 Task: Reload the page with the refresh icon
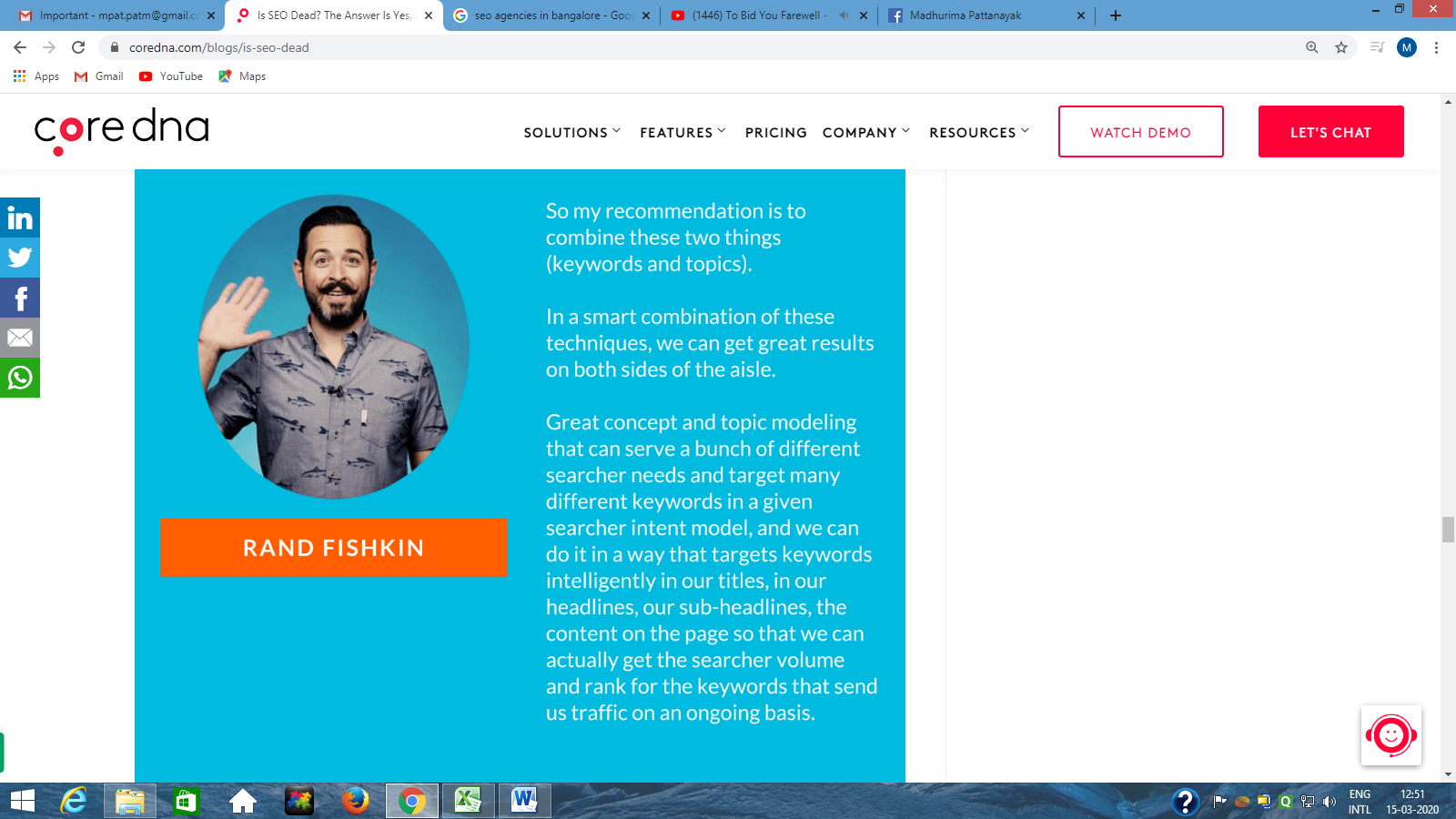(78, 47)
